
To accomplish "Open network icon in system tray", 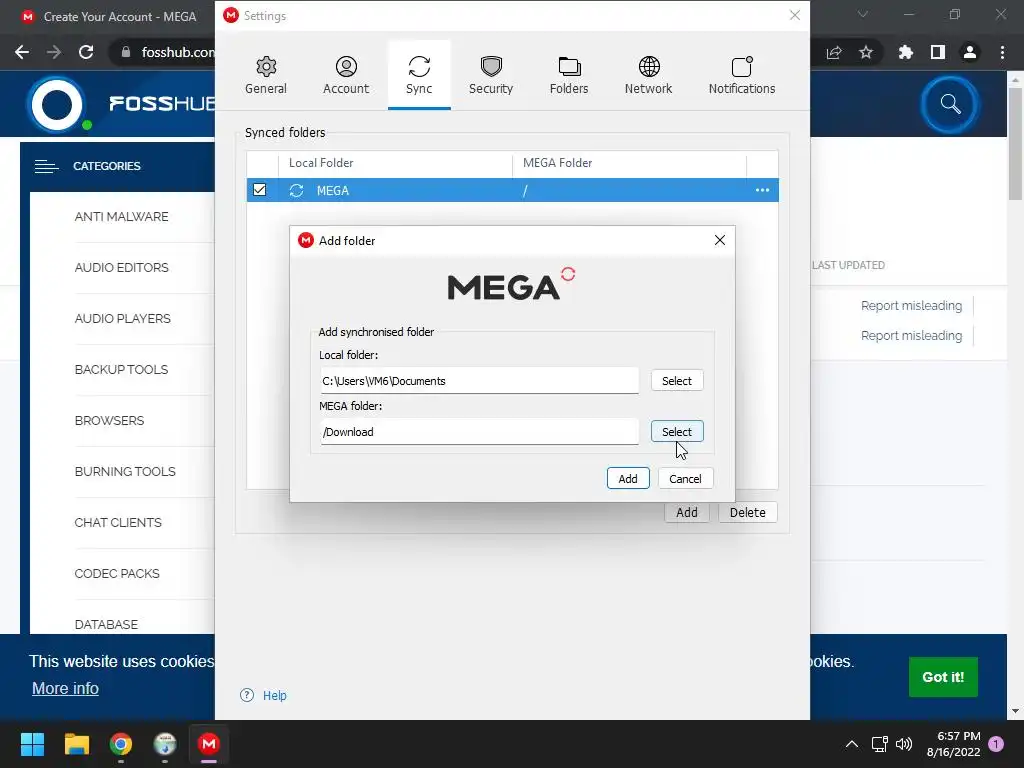I will [x=880, y=744].
